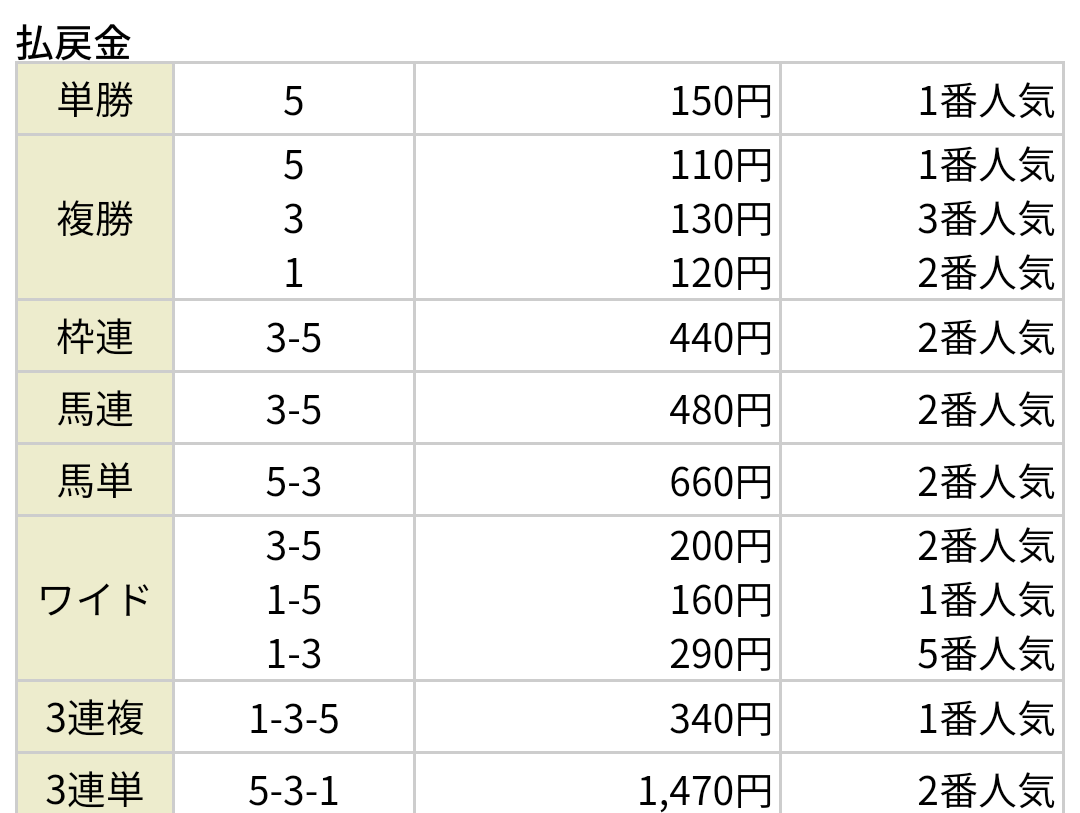
Task: Select the 340円 trio payout
Action: point(720,719)
